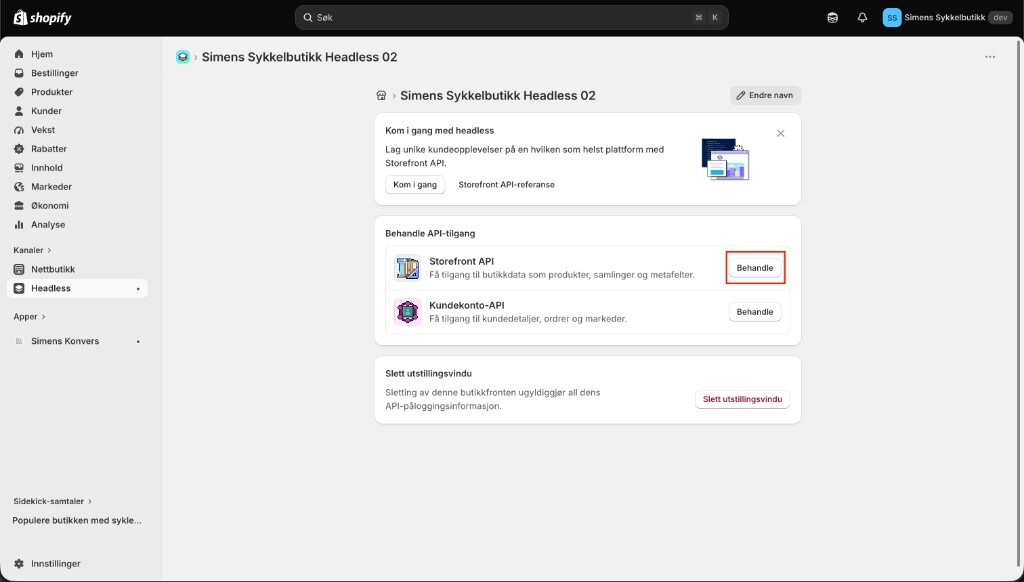Click the Innstillinger gear icon
This screenshot has width=1024, height=582.
point(19,564)
